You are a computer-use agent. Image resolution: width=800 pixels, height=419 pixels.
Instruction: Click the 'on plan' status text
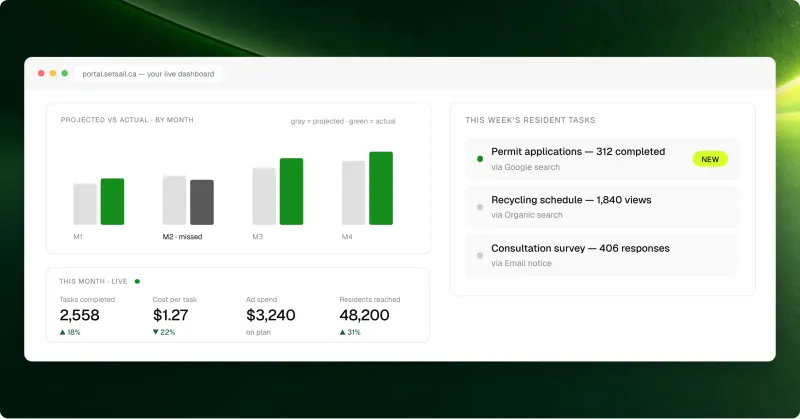[258, 332]
